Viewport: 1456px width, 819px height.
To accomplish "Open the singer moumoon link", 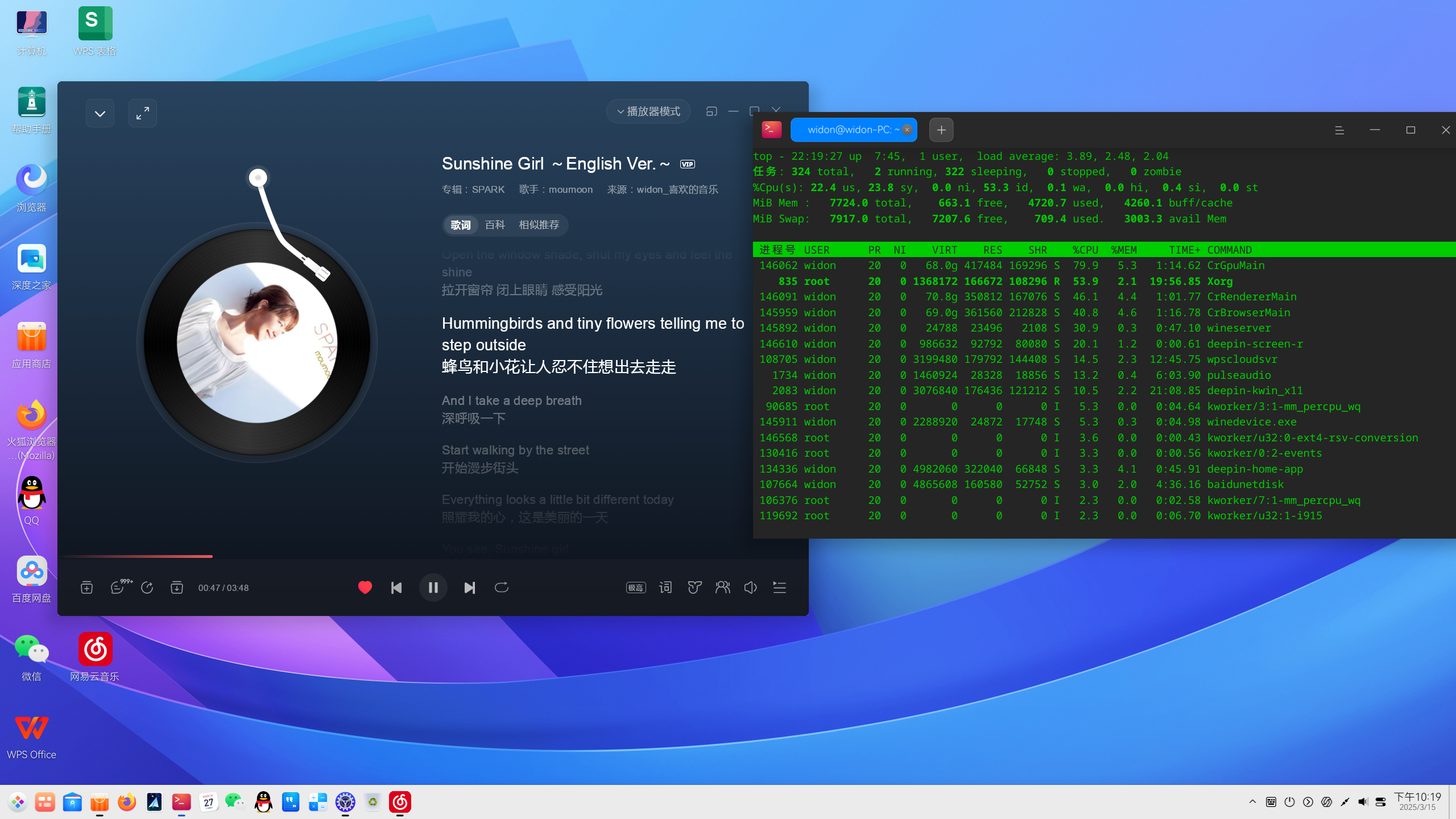I will point(570,189).
